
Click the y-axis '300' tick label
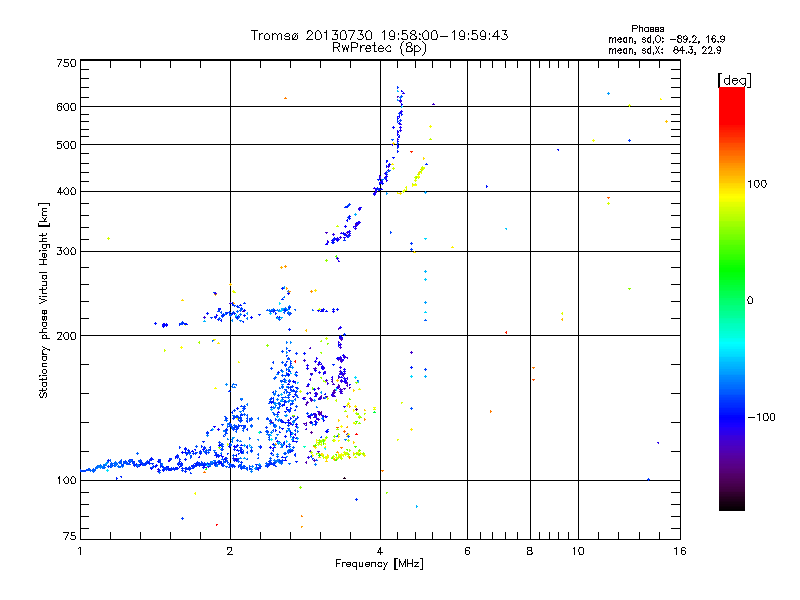click(66, 252)
